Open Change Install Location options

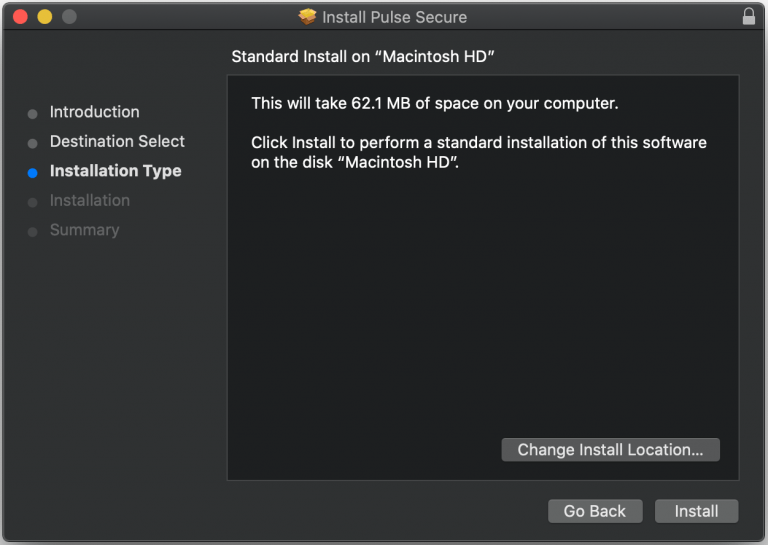pos(610,450)
